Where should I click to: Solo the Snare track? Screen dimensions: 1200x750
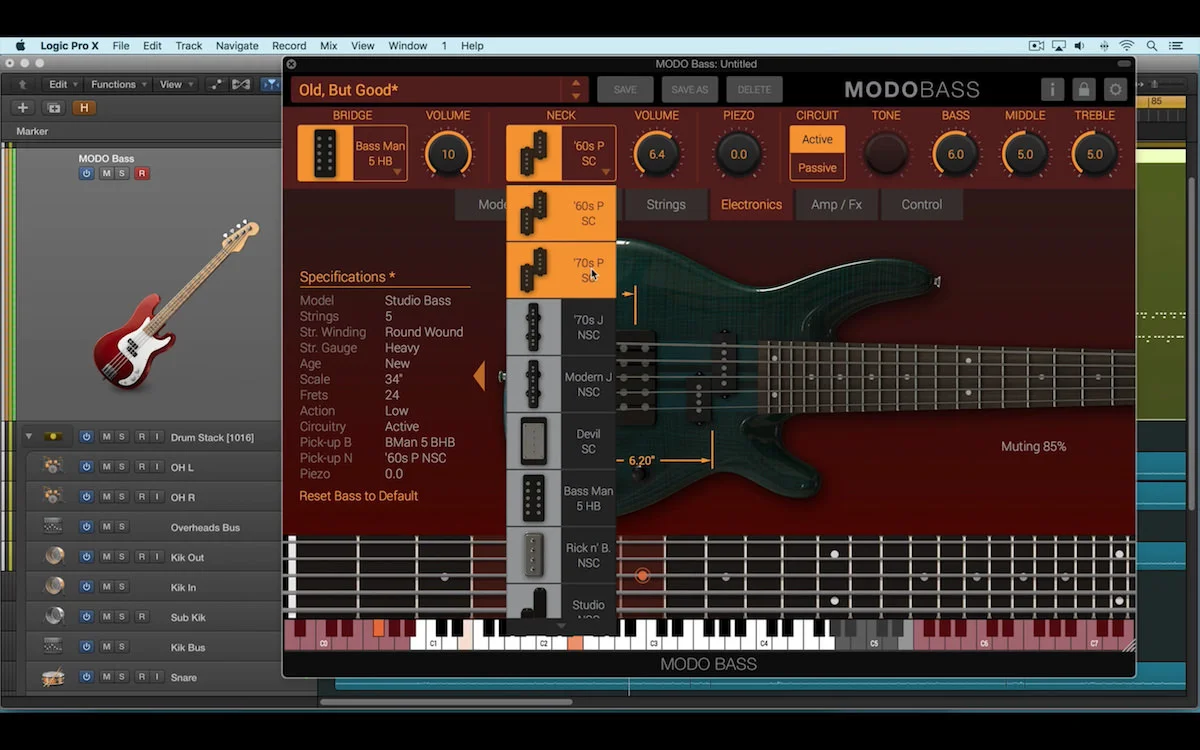point(122,677)
